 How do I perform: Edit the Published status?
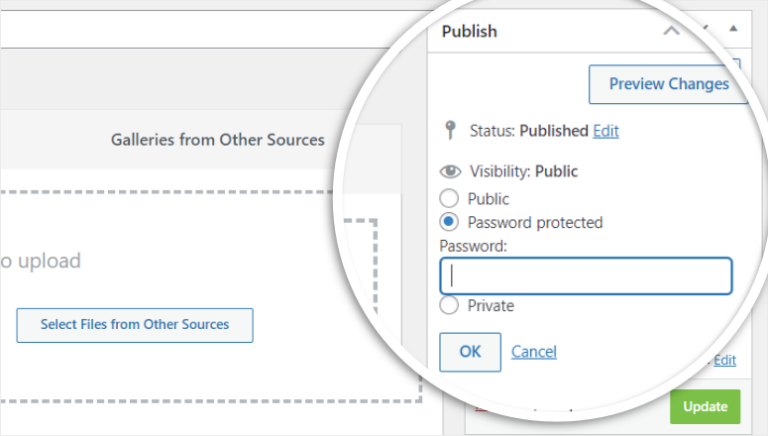tap(606, 131)
